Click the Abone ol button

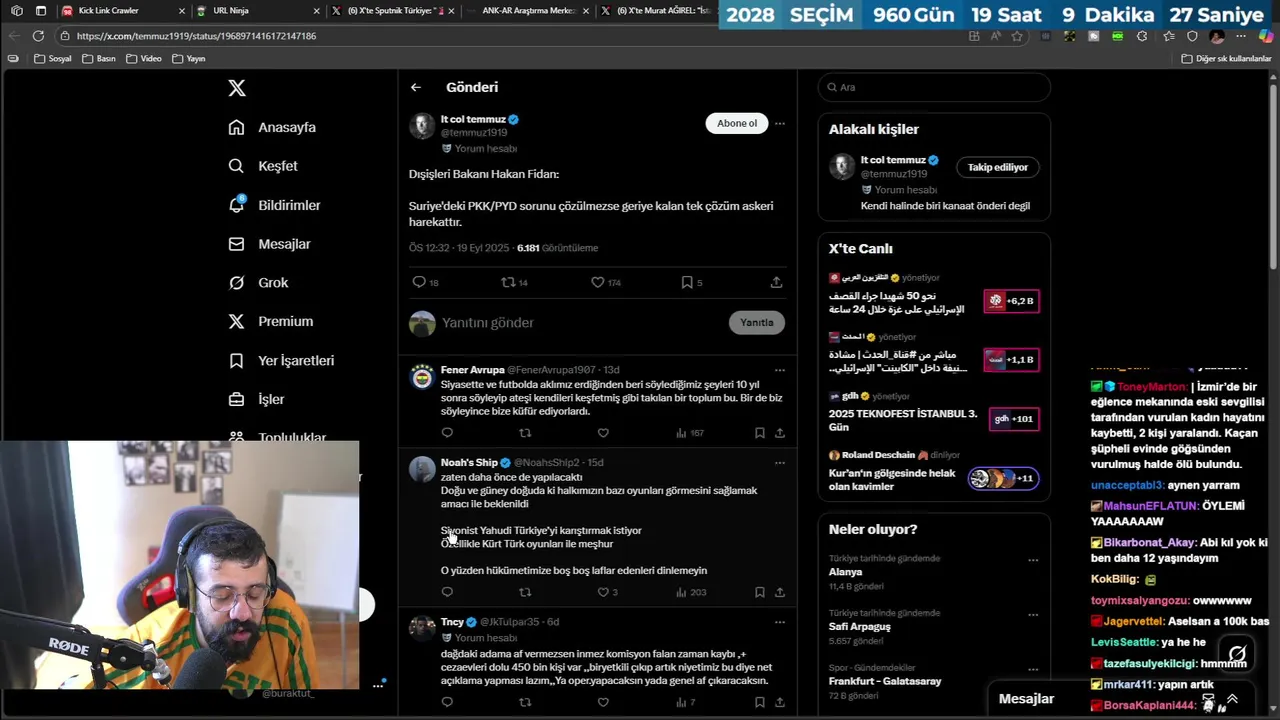coord(737,123)
